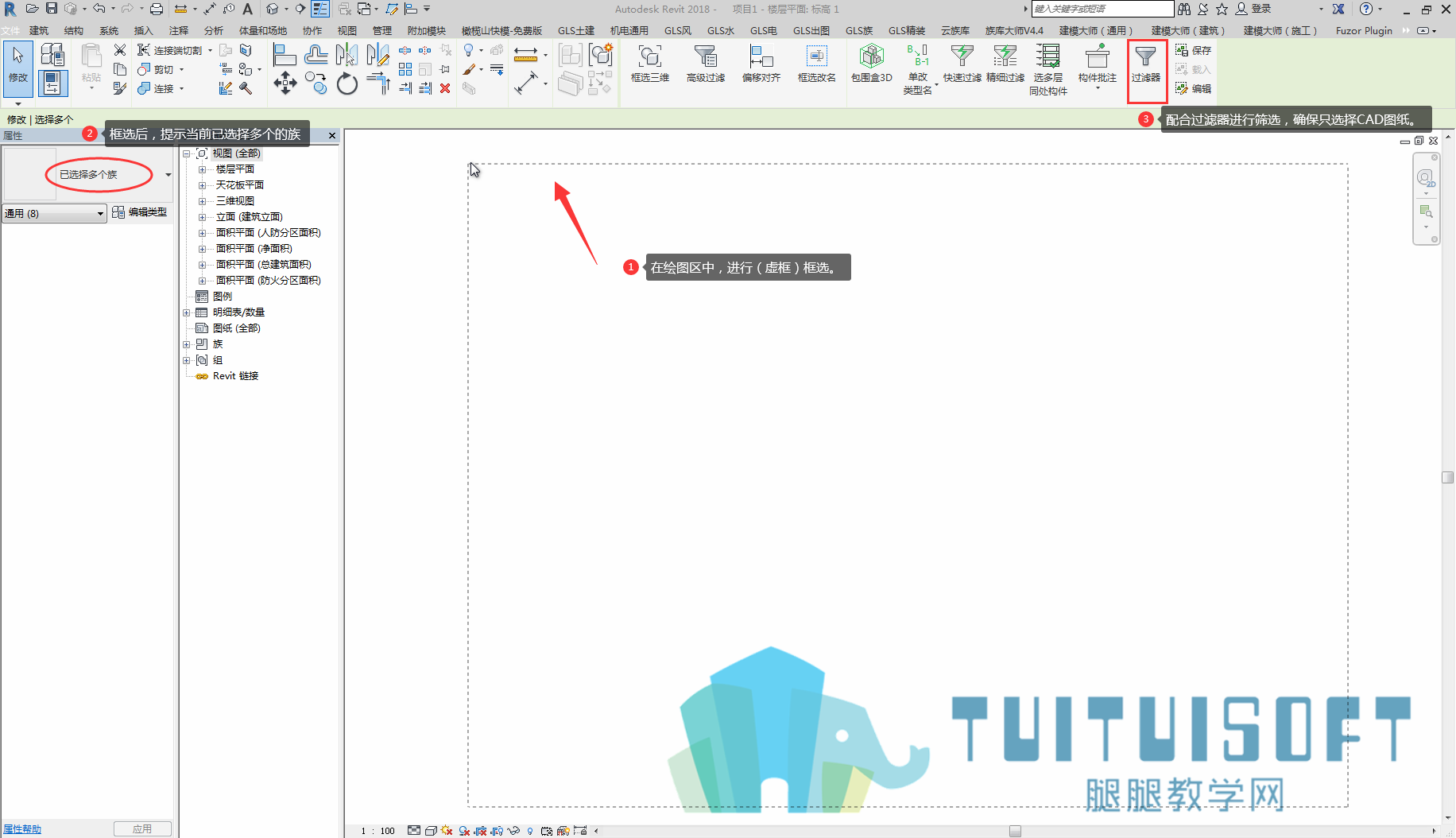Image resolution: width=1456 pixels, height=838 pixels.
Task: Toggle visual style in view control bar
Action: coord(431,831)
